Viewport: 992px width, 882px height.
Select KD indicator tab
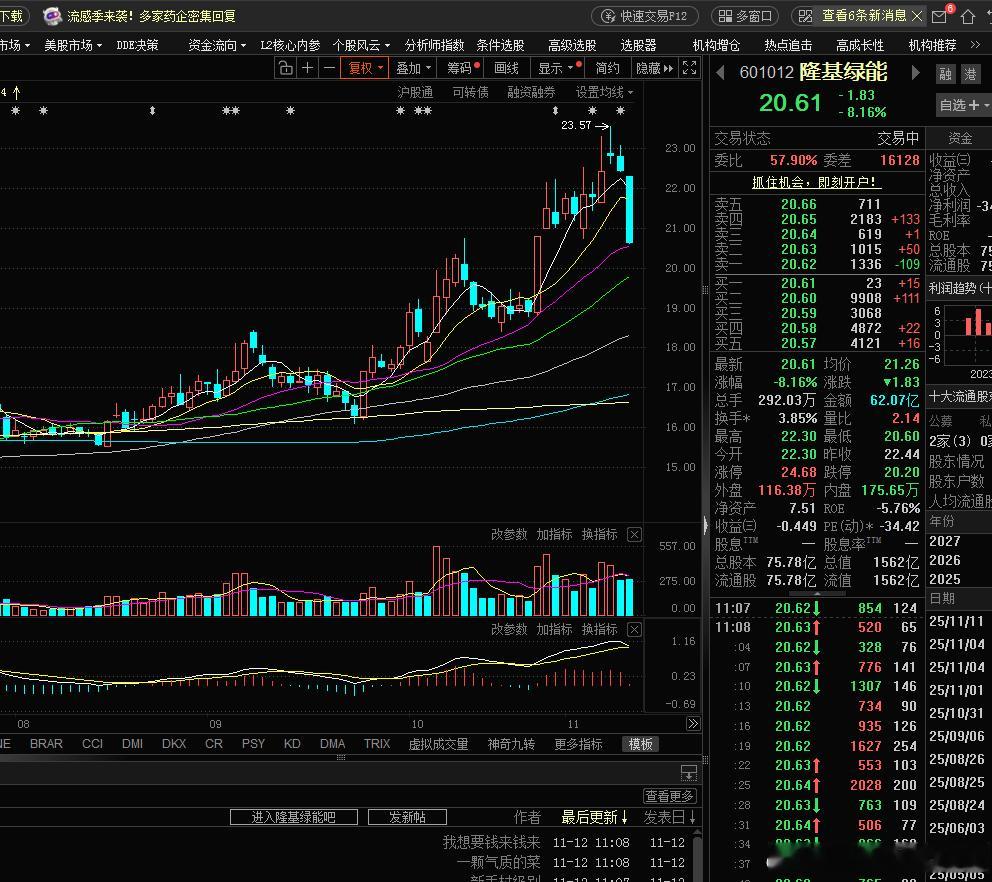(x=292, y=743)
